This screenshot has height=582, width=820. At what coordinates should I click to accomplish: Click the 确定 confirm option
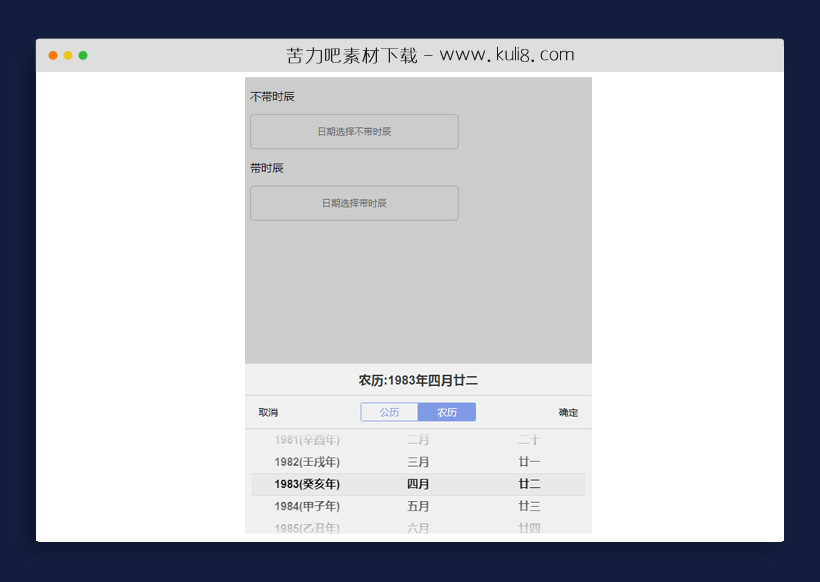click(566, 412)
